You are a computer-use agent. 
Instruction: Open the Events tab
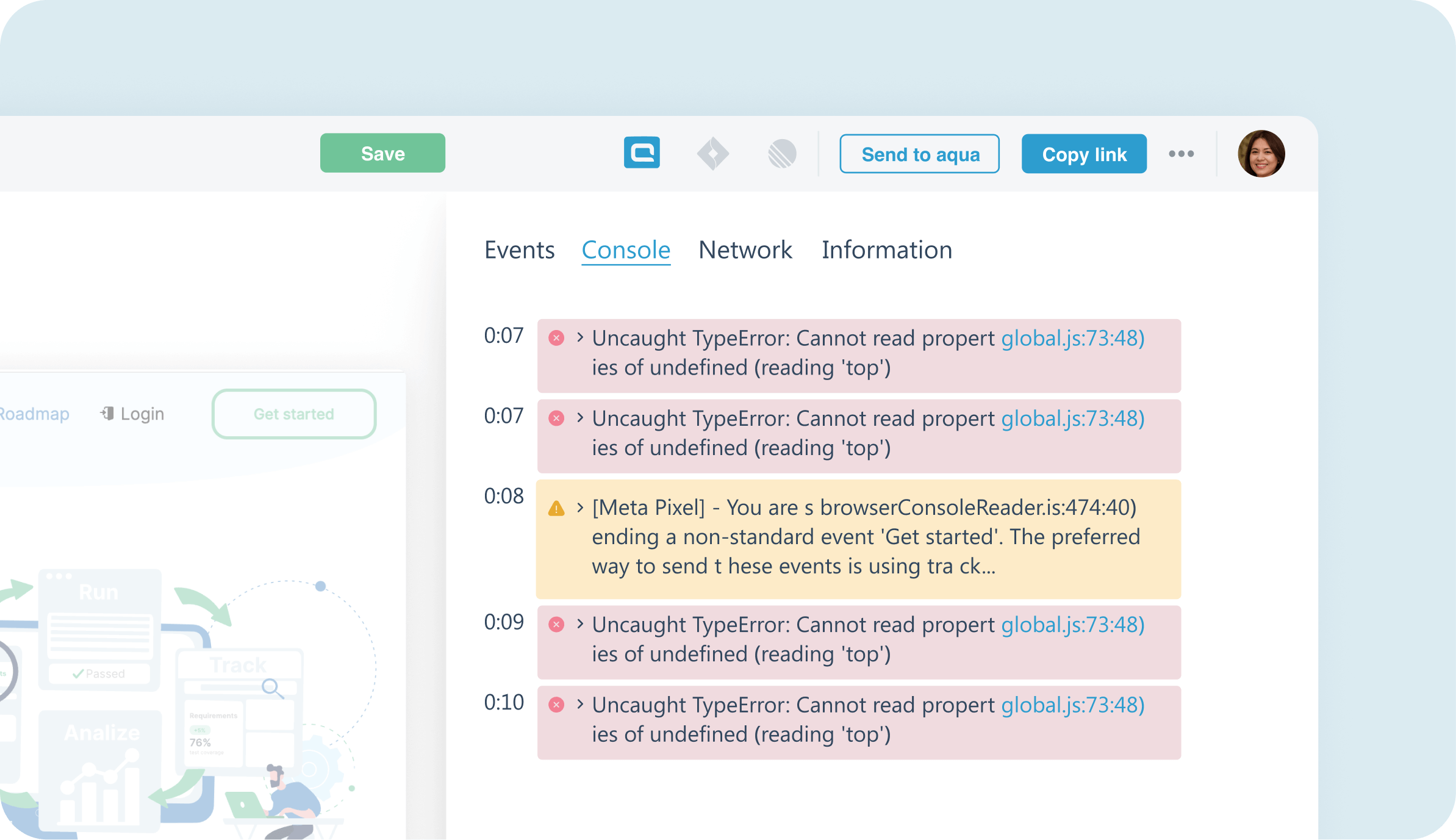tap(519, 250)
